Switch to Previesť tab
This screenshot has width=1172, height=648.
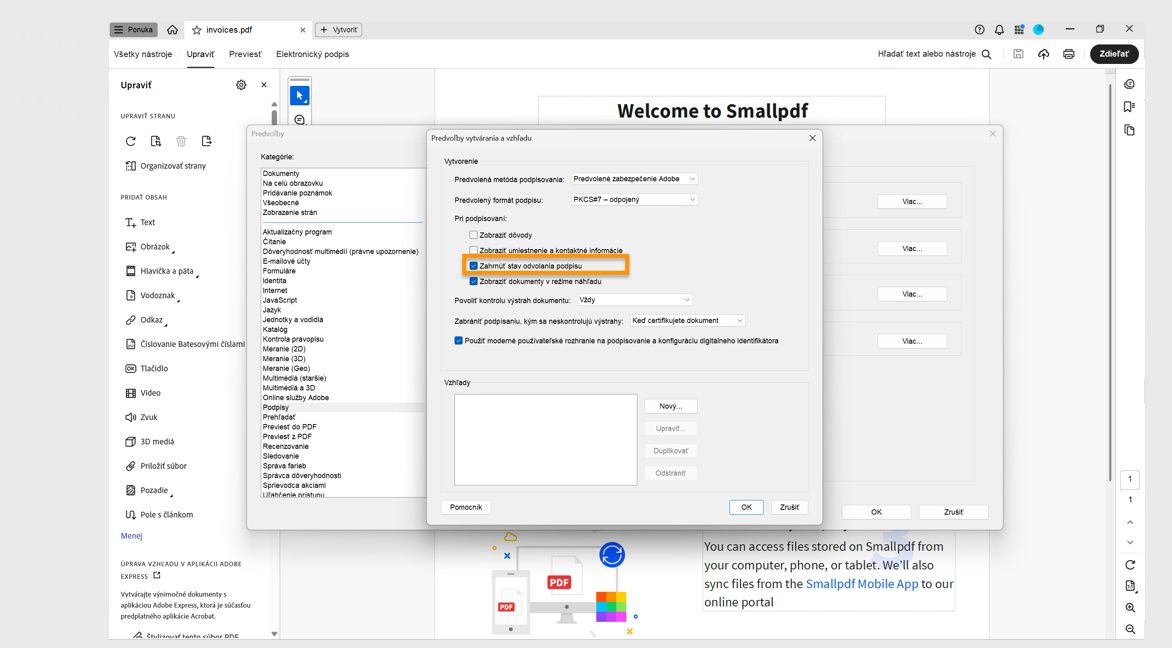[245, 54]
